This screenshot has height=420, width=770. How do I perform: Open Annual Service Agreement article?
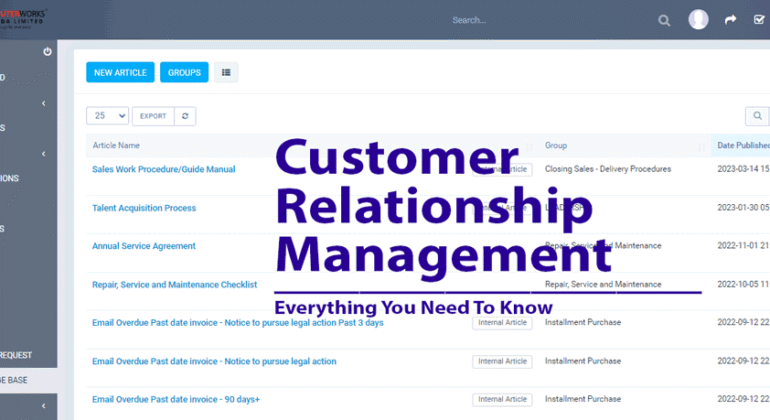143,246
